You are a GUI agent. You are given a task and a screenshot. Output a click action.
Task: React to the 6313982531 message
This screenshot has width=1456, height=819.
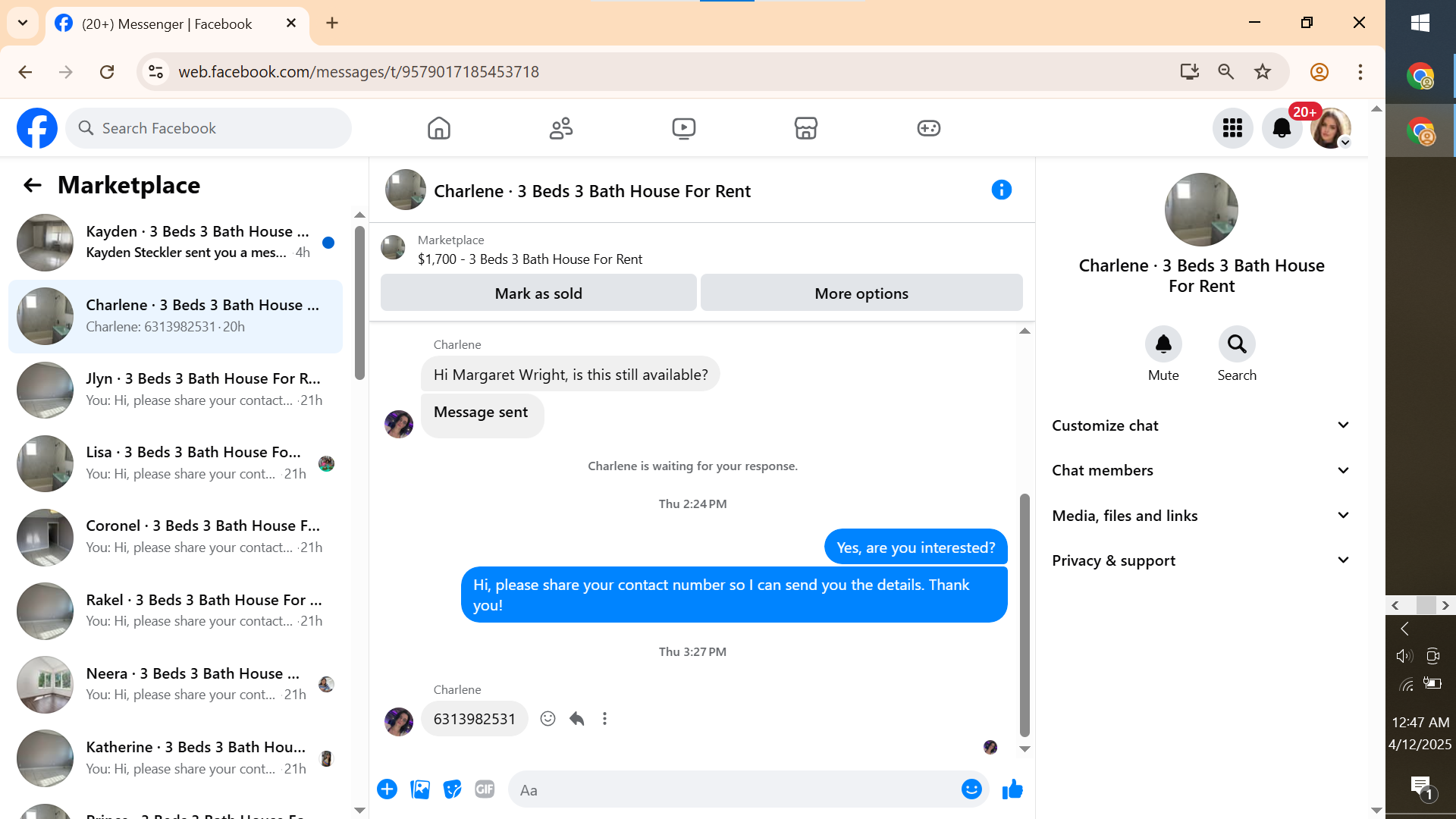click(548, 719)
